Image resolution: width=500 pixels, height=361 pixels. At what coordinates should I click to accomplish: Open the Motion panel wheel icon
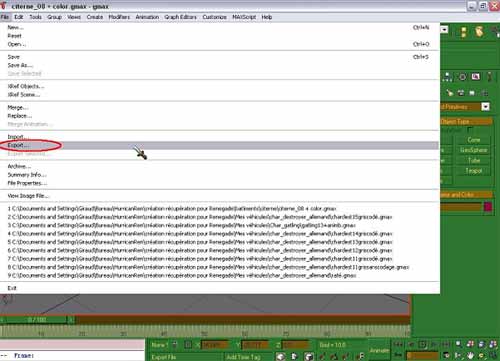coord(463,77)
